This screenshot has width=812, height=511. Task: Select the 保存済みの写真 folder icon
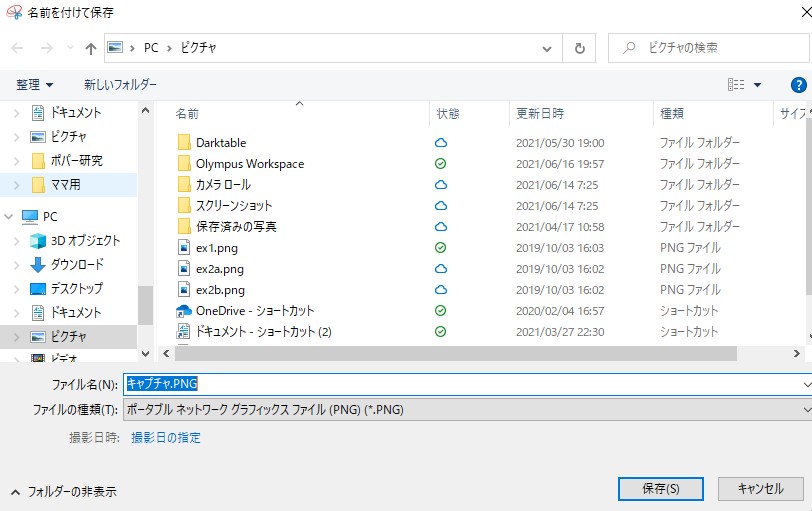click(x=184, y=226)
